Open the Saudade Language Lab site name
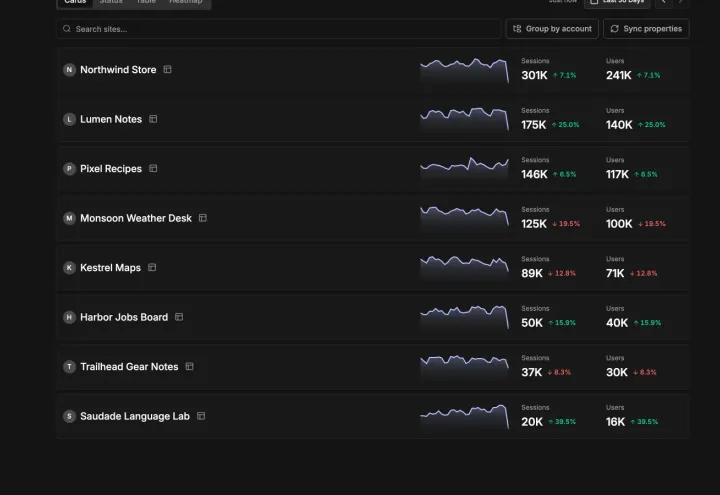This screenshot has height=495, width=720. coord(135,416)
